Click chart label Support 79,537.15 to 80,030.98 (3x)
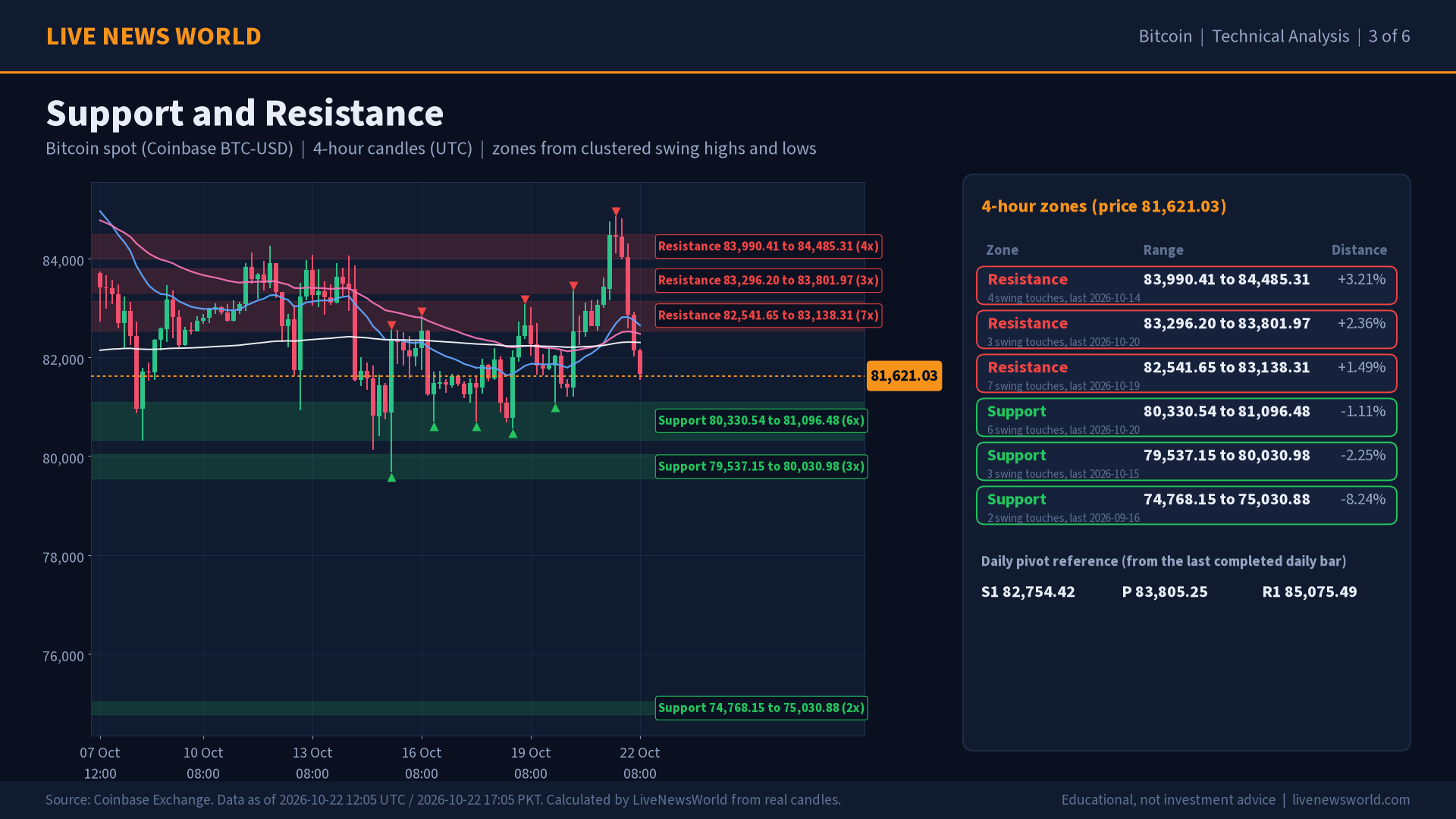 click(761, 466)
